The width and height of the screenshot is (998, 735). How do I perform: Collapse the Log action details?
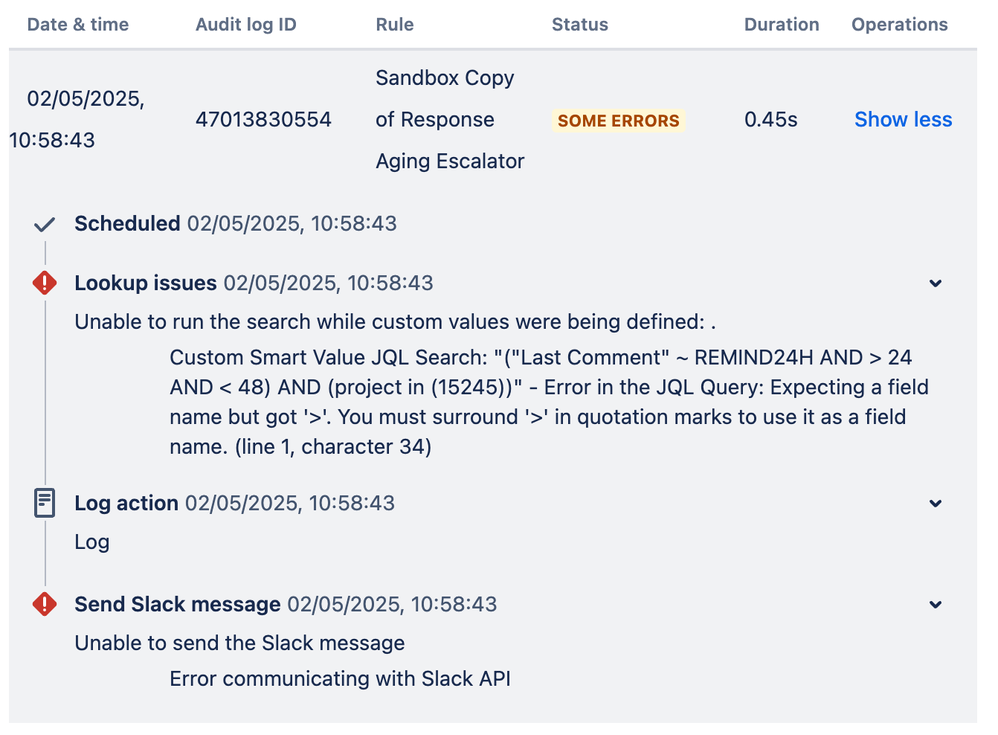point(935,503)
